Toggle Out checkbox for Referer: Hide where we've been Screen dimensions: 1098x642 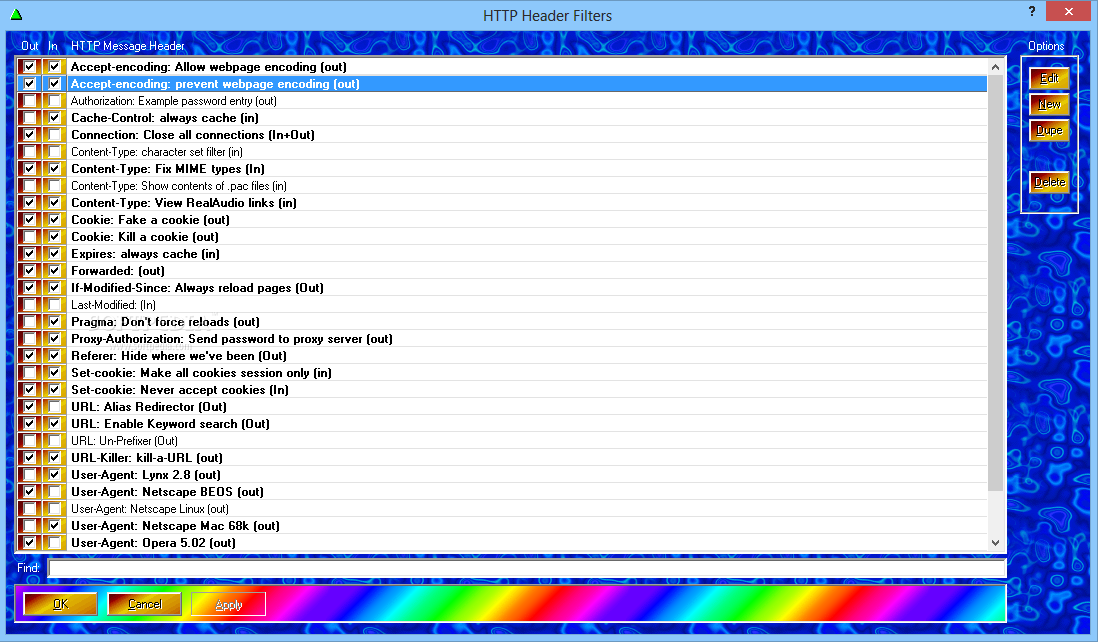click(29, 356)
